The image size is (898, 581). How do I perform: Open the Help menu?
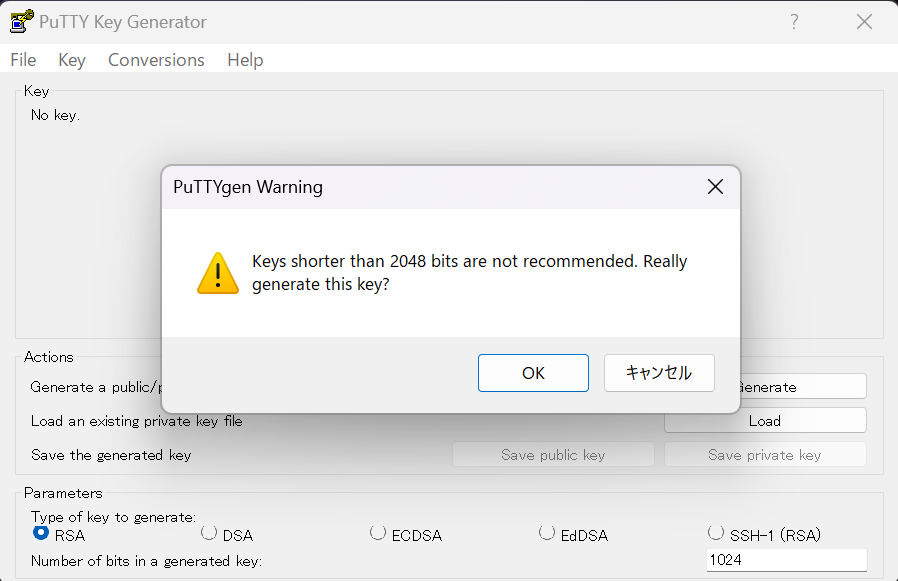pos(245,60)
